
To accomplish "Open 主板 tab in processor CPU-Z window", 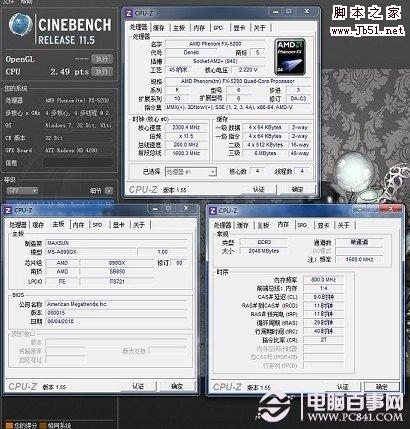I will (x=179, y=28).
